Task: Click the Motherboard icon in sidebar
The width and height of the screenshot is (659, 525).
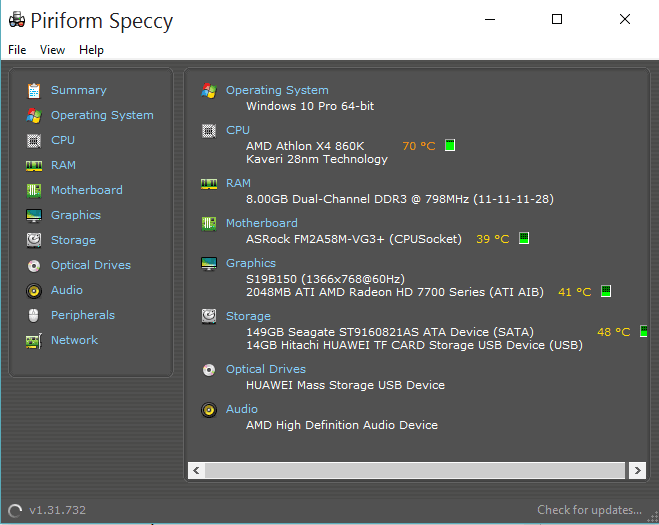Action: pos(34,190)
